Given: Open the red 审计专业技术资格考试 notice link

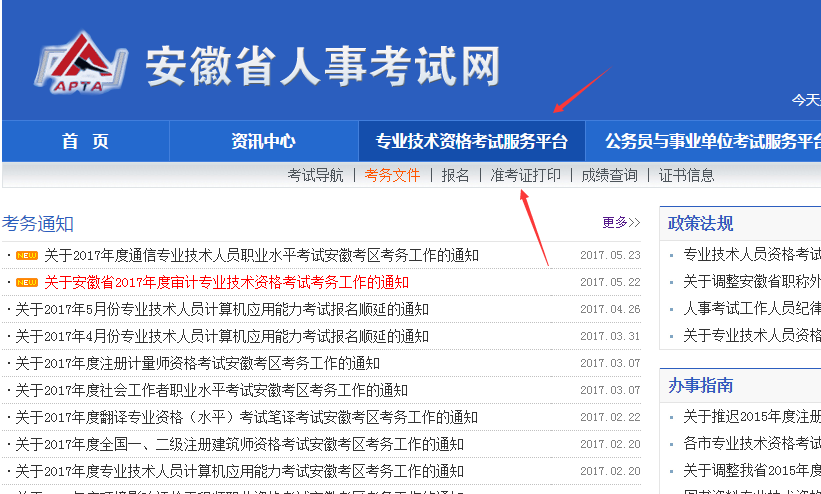Looking at the screenshot, I should point(226,282).
